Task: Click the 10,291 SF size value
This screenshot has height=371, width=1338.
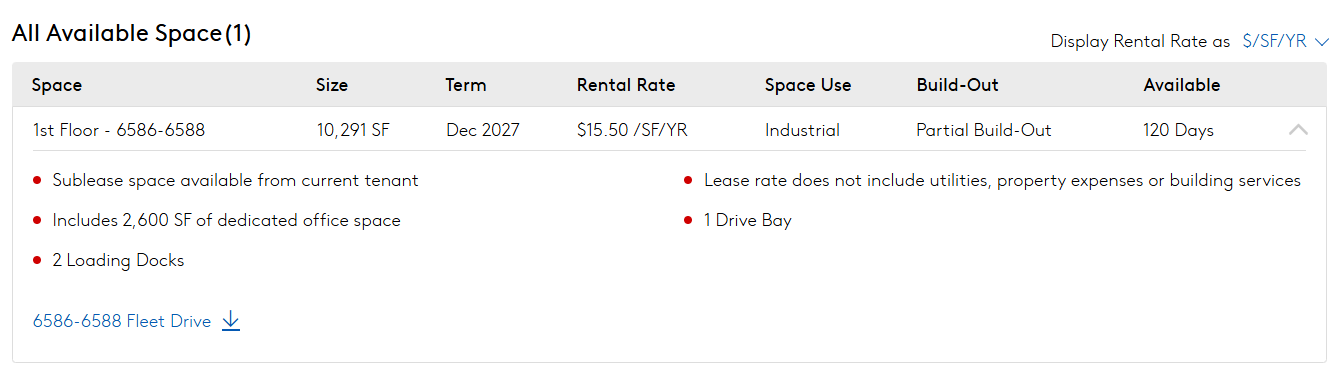Action: (x=353, y=130)
